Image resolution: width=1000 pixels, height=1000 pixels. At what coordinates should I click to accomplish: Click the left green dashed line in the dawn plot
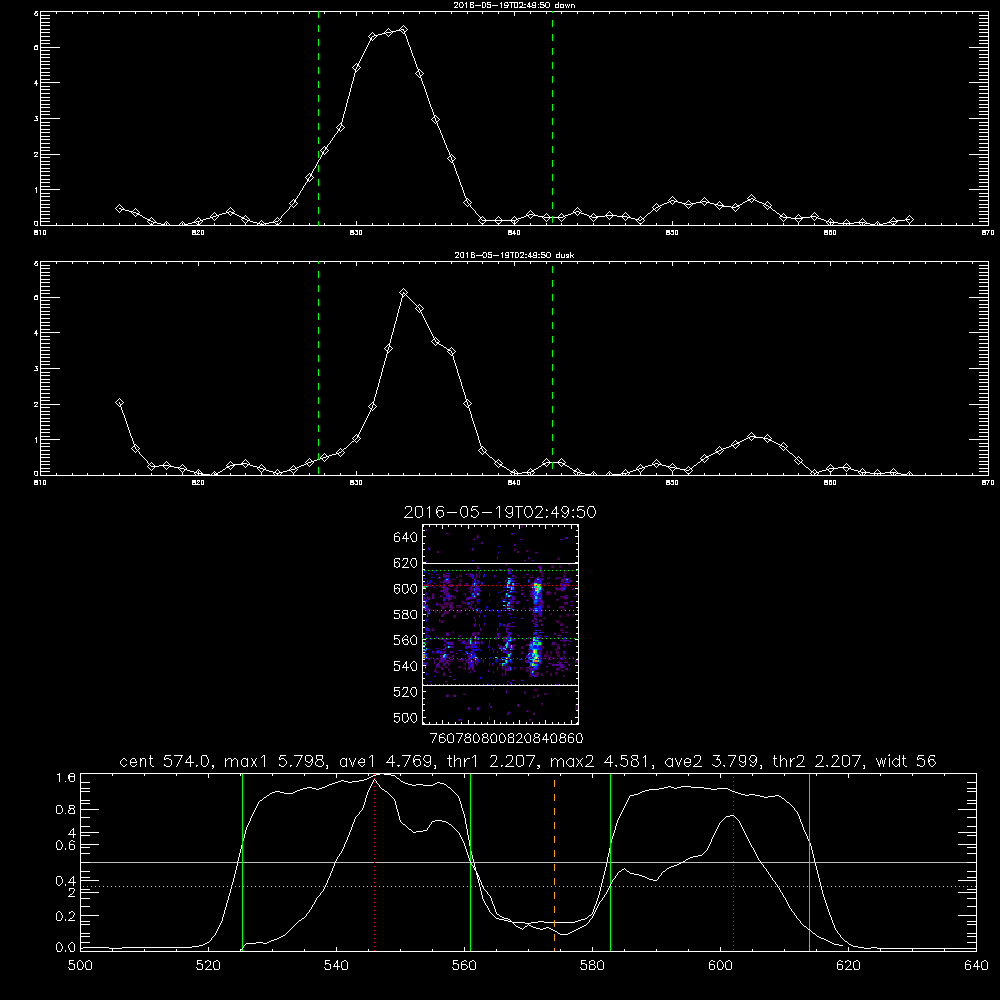318,121
